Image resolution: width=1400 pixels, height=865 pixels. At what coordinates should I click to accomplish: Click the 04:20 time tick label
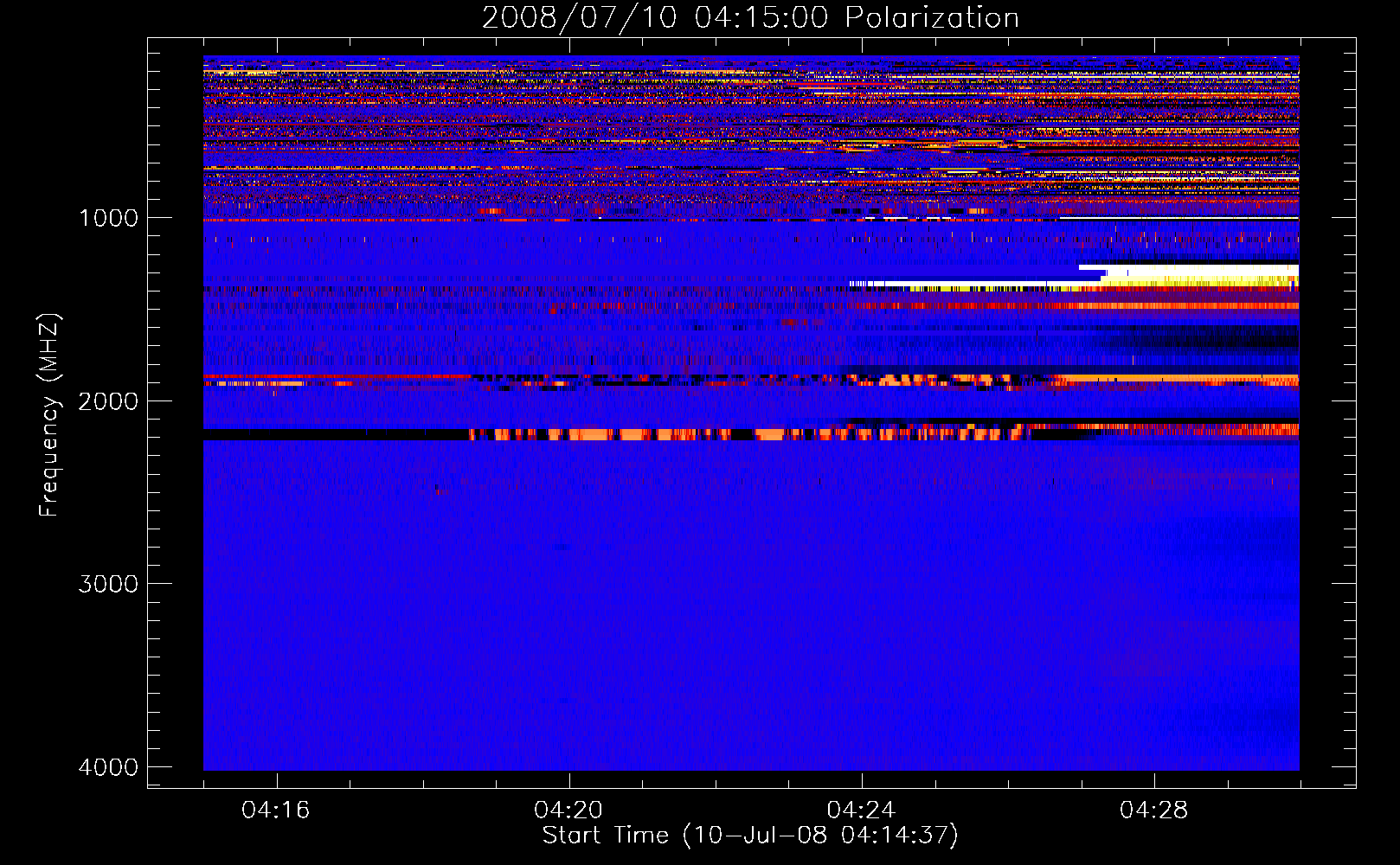click(568, 811)
